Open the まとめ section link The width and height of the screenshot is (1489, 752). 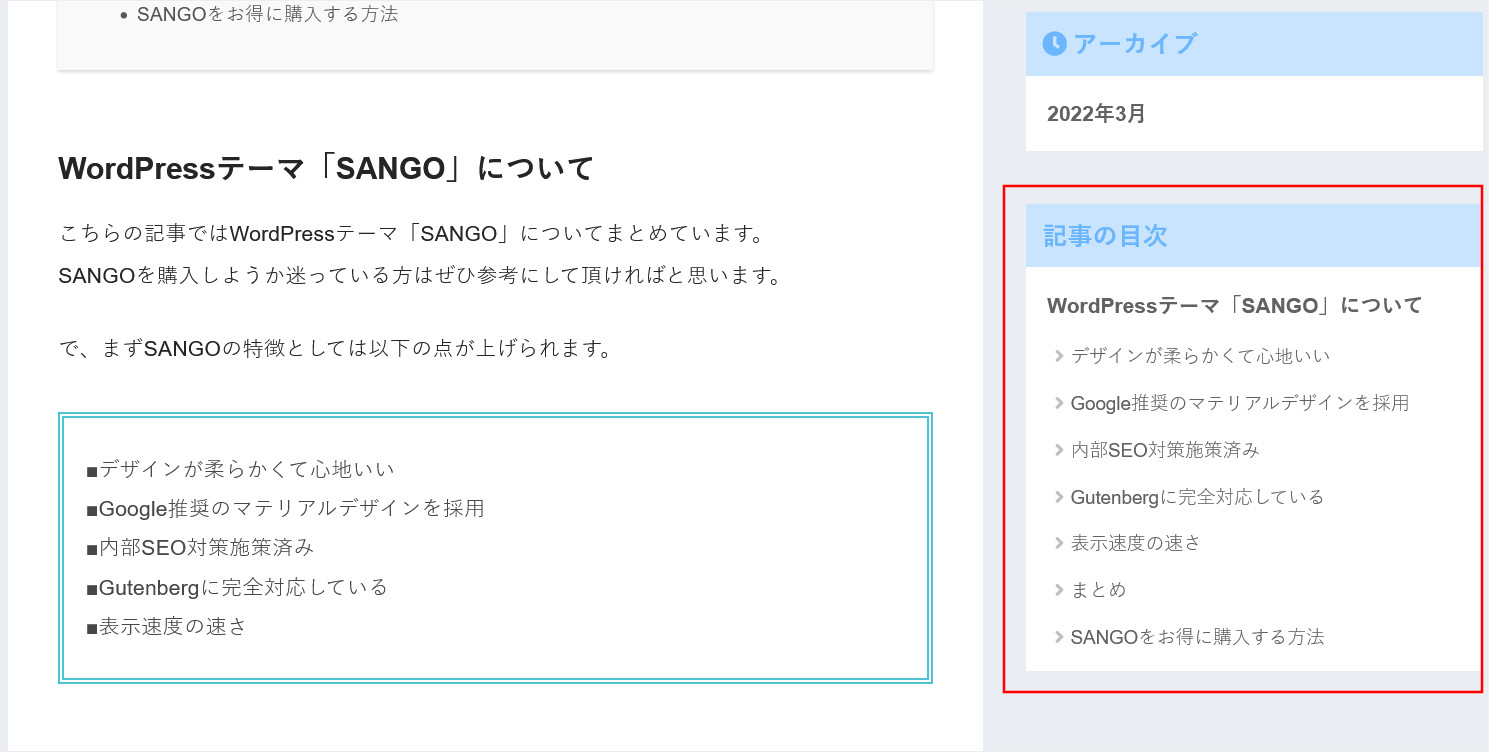coord(1098,590)
